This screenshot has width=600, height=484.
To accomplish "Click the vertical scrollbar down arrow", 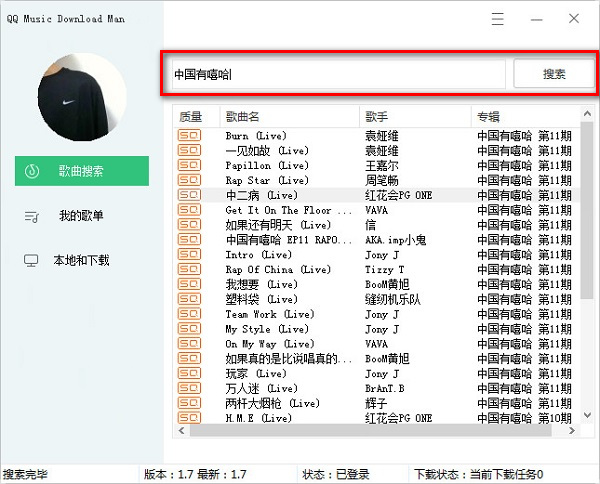I will click(587, 415).
